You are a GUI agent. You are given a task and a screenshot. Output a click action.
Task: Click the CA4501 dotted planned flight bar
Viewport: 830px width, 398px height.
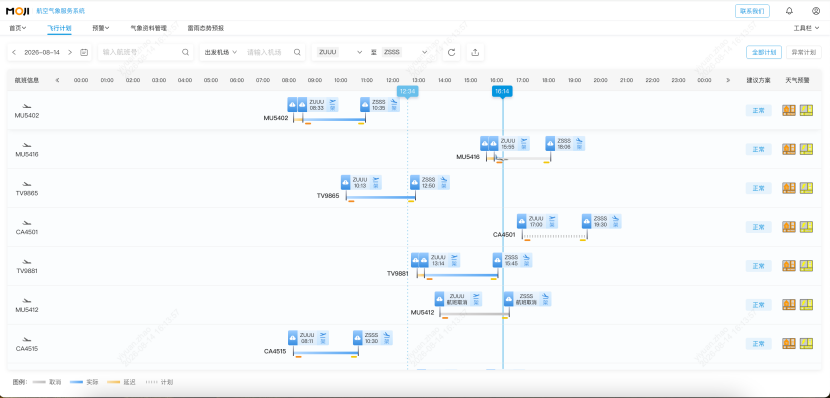click(x=554, y=236)
